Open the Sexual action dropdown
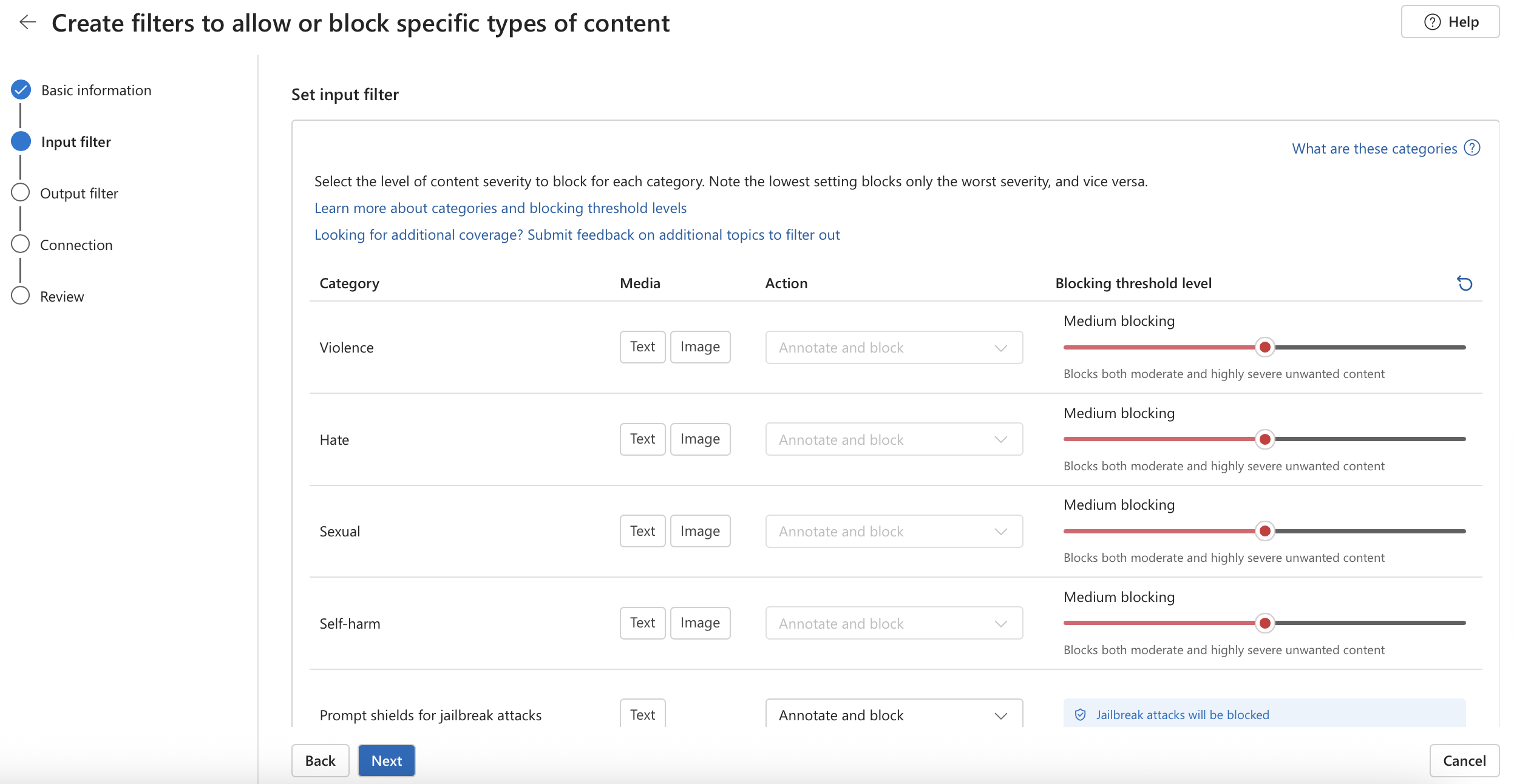The height and width of the screenshot is (784, 1514). [x=894, y=532]
